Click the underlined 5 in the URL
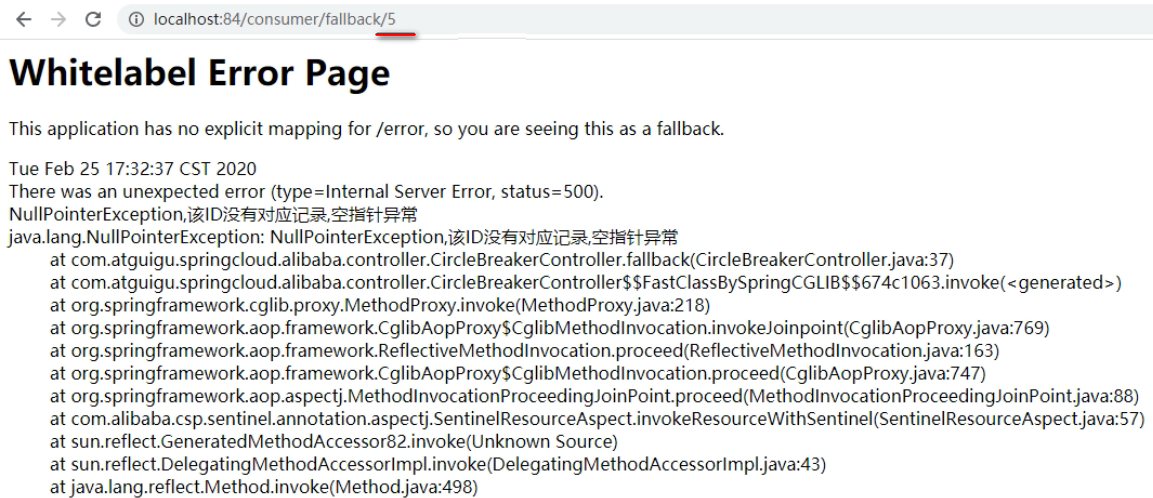This screenshot has height=498, width=1153. (x=391, y=20)
